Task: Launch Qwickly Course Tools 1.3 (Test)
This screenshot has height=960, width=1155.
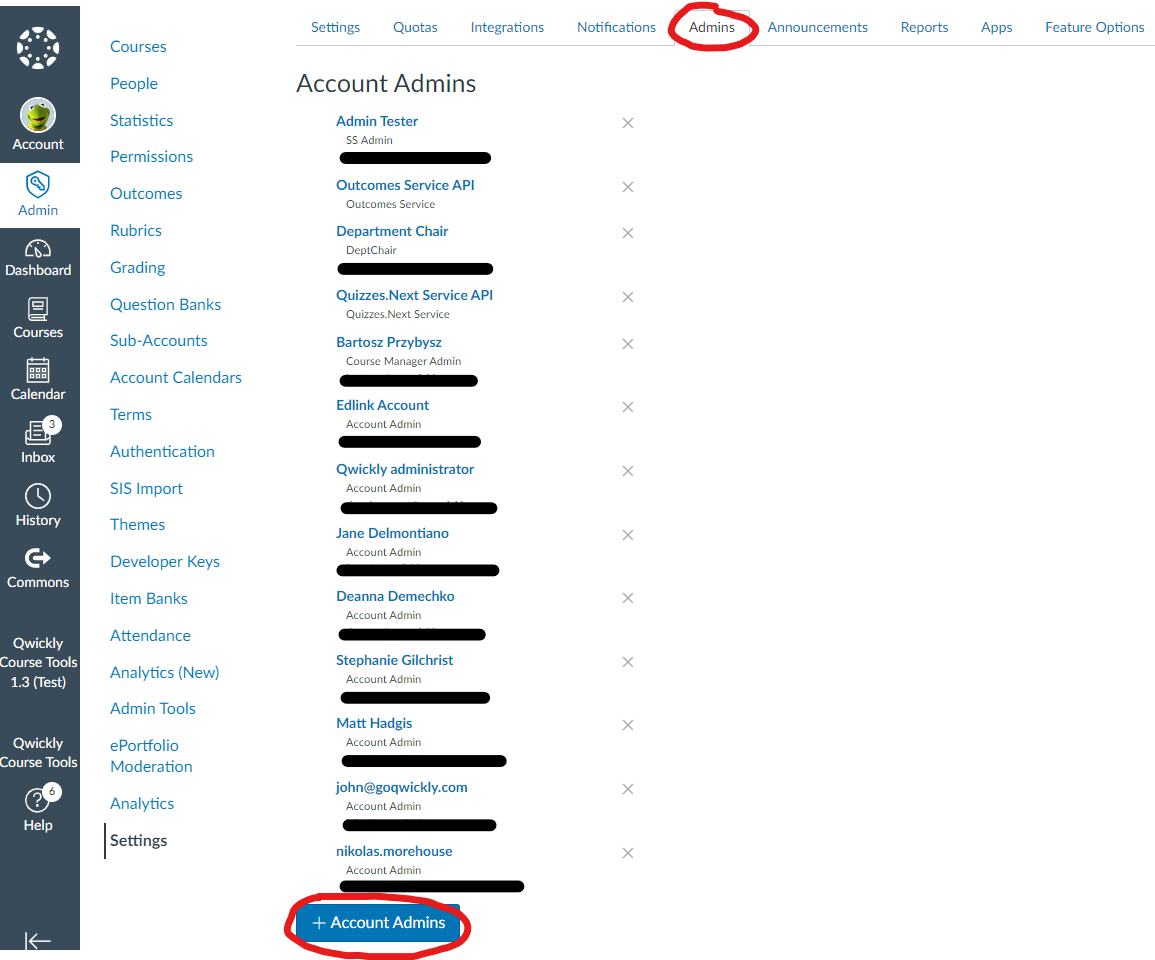Action: [x=38, y=662]
